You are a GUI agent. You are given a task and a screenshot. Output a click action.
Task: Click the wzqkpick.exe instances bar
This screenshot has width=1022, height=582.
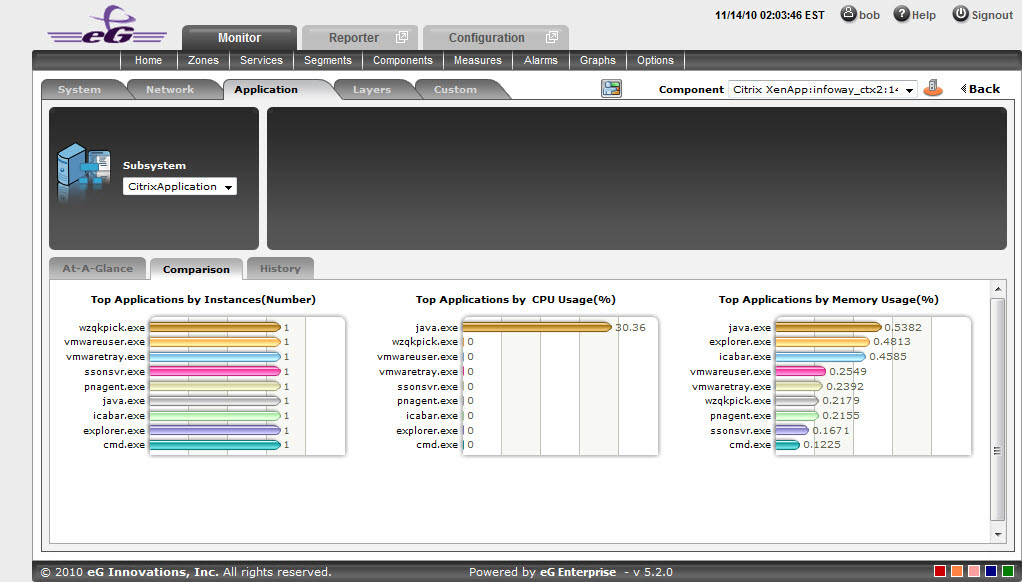pos(215,327)
